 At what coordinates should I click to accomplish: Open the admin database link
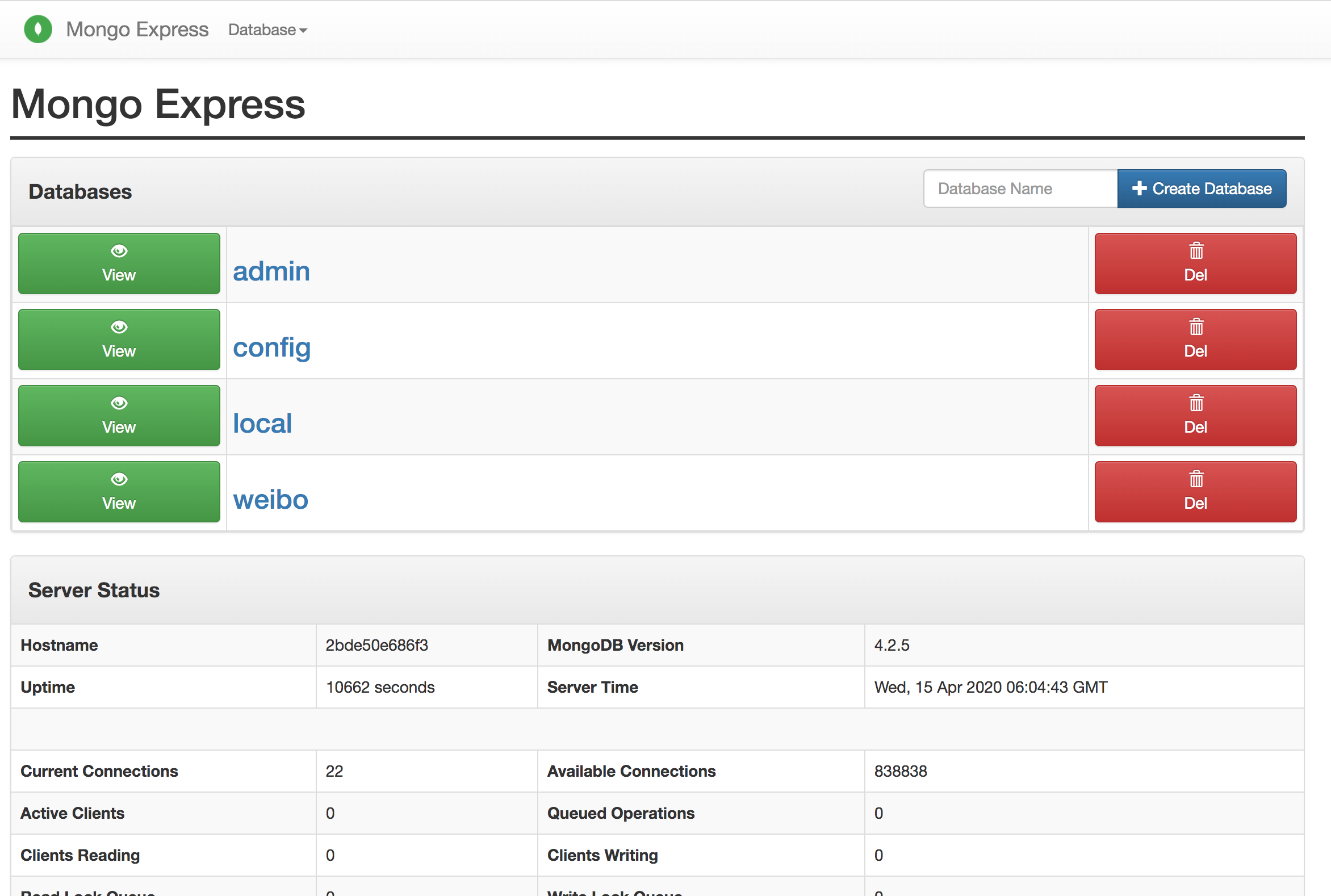tap(271, 271)
